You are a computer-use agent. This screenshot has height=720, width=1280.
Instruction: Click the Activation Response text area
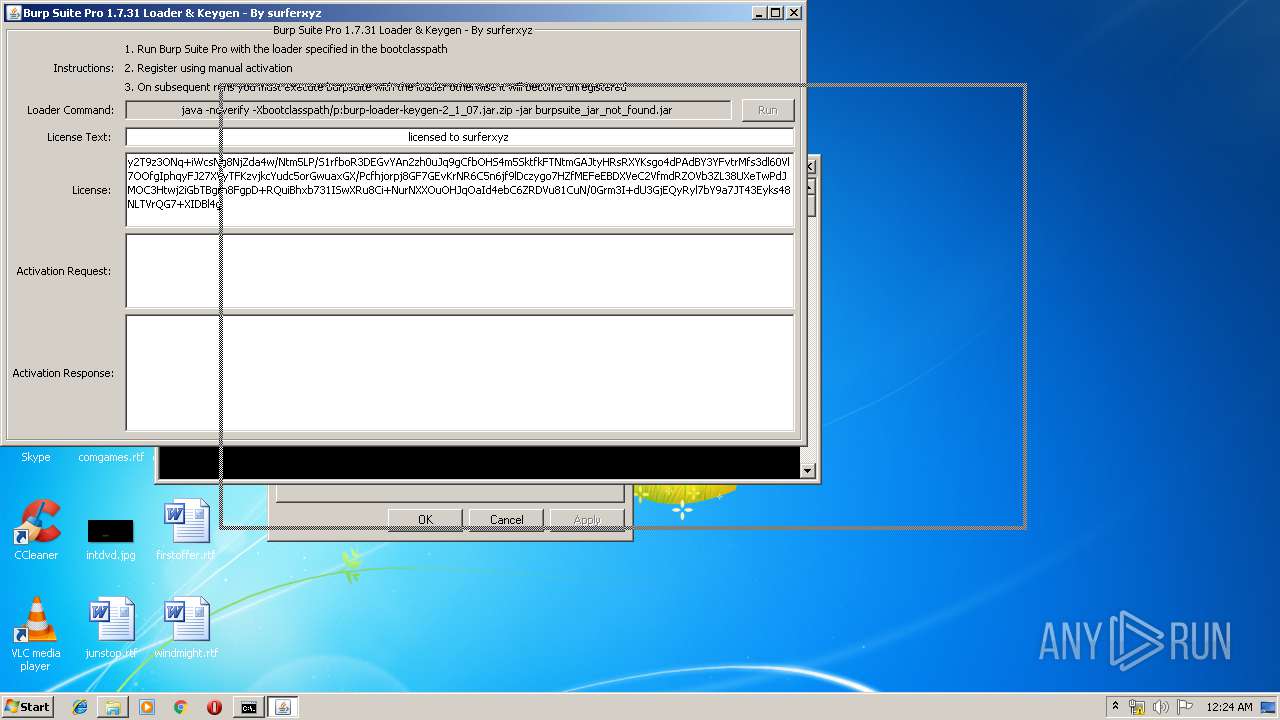click(x=460, y=373)
